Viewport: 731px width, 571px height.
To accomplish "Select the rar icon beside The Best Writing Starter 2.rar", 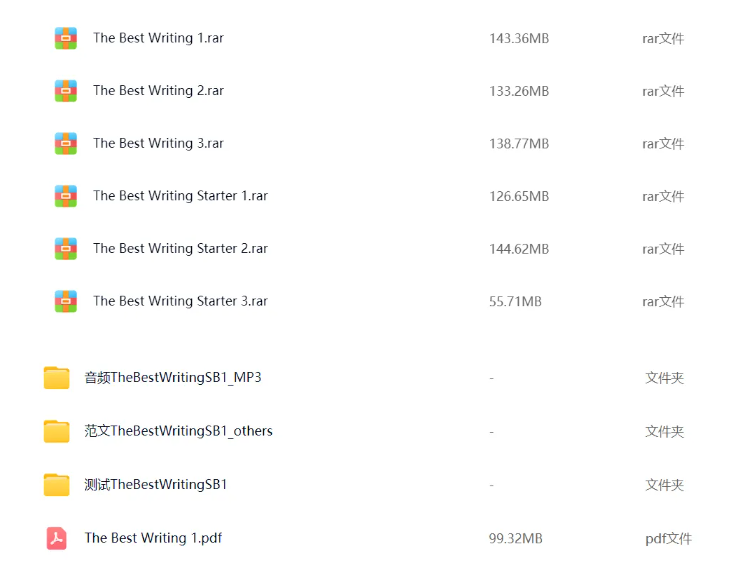I will point(66,248).
